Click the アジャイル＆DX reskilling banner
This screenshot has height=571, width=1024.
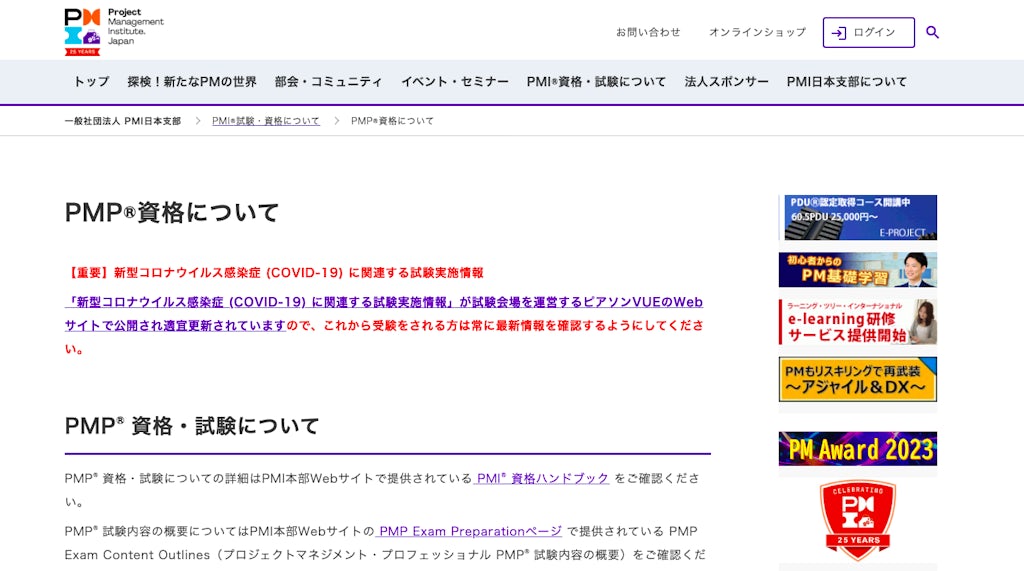pyautogui.click(x=857, y=379)
